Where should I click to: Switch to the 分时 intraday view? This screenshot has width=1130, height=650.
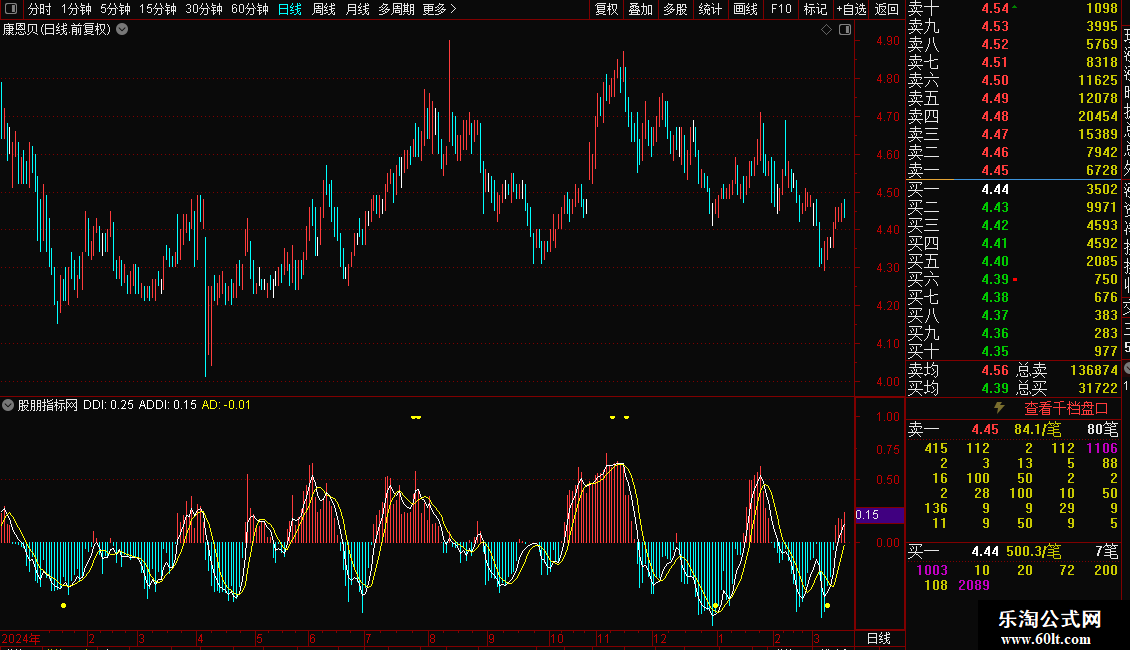40,9
